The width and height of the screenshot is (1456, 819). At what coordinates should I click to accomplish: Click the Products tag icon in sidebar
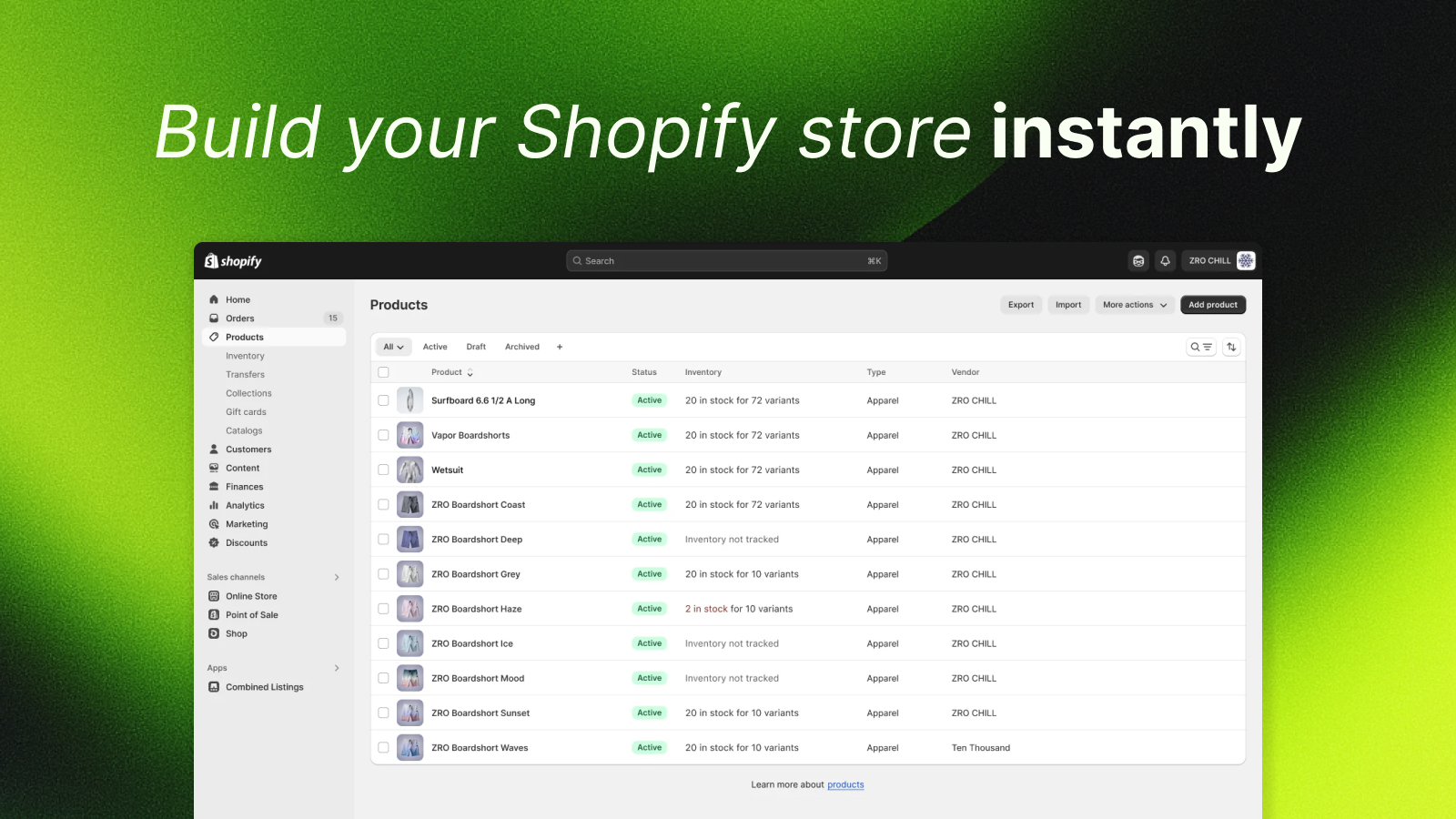coord(214,337)
